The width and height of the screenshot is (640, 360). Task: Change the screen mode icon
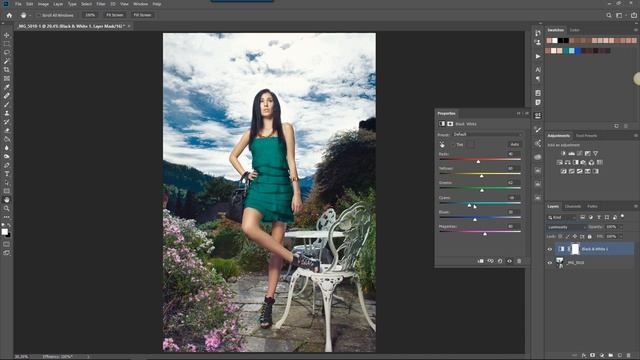click(x=7, y=253)
